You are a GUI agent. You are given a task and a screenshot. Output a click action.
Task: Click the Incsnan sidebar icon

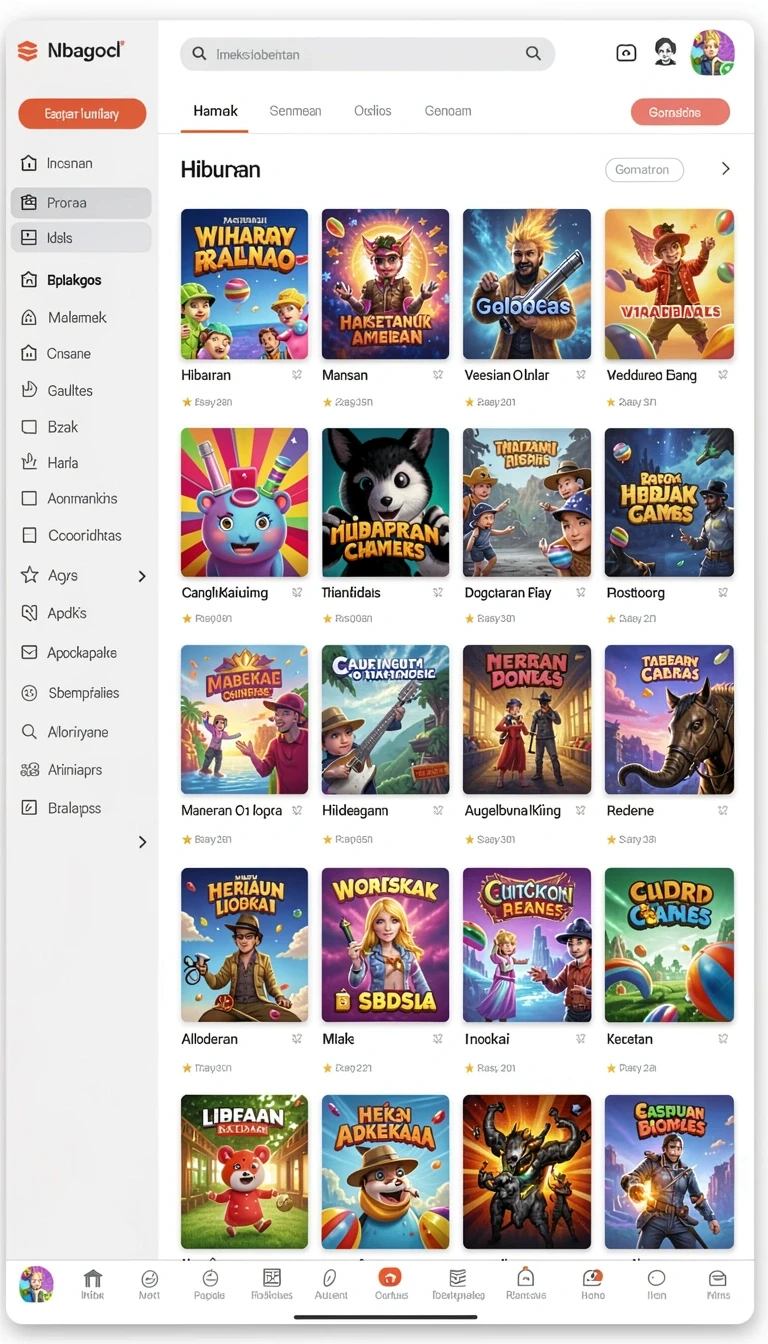(x=29, y=163)
